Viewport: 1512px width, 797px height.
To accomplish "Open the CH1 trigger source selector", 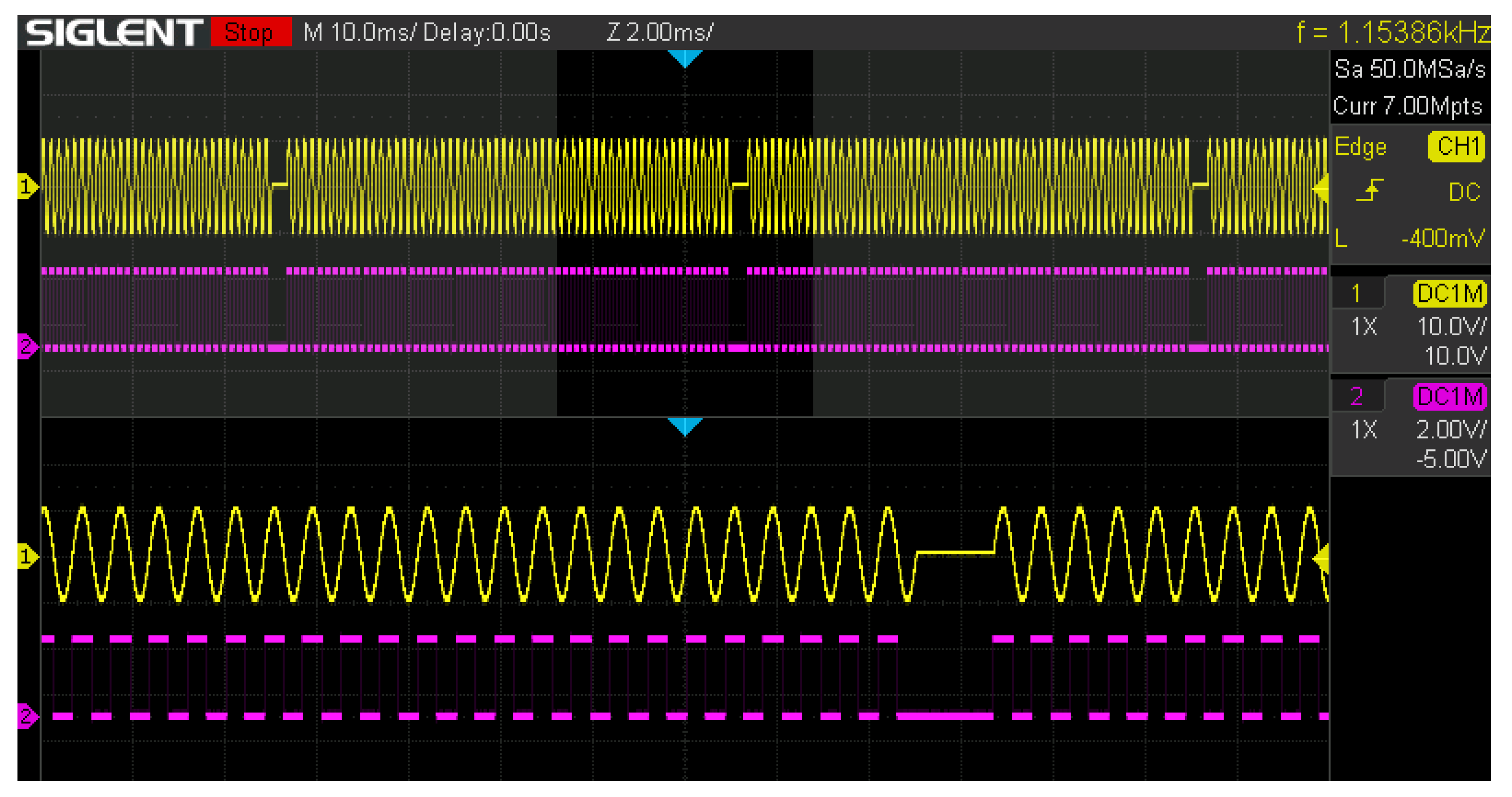I will coord(1456,146).
